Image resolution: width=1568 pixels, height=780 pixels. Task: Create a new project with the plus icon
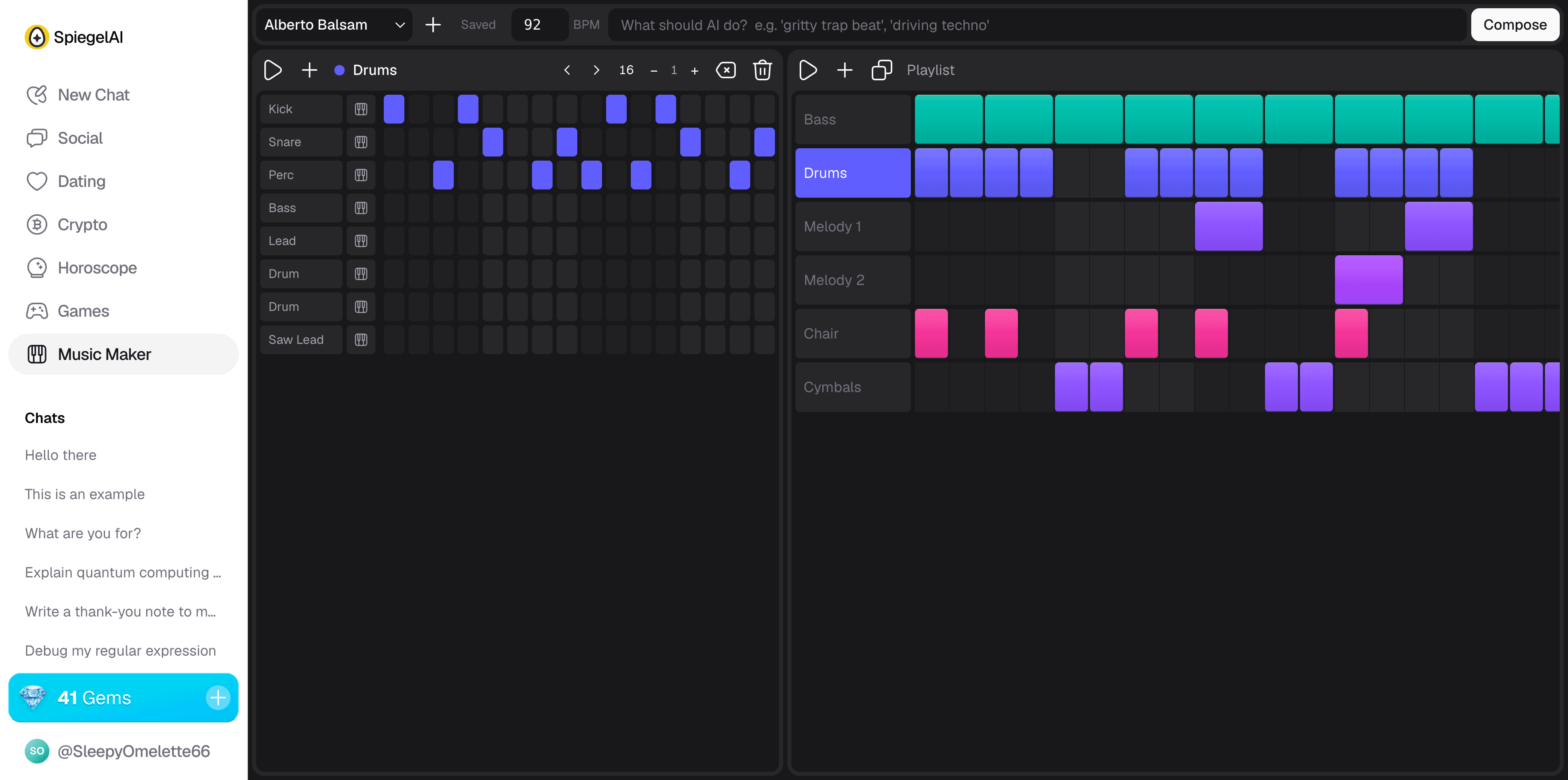pyautogui.click(x=433, y=25)
